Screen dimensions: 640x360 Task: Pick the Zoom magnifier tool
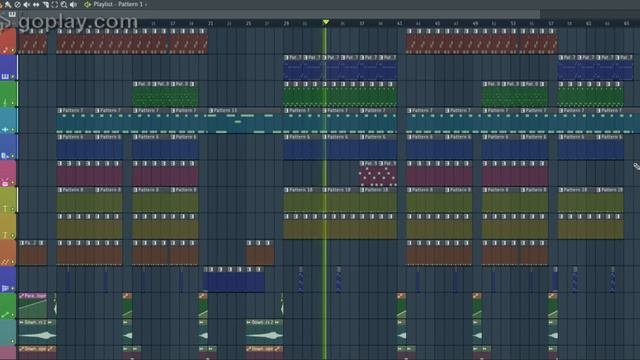pos(64,4)
